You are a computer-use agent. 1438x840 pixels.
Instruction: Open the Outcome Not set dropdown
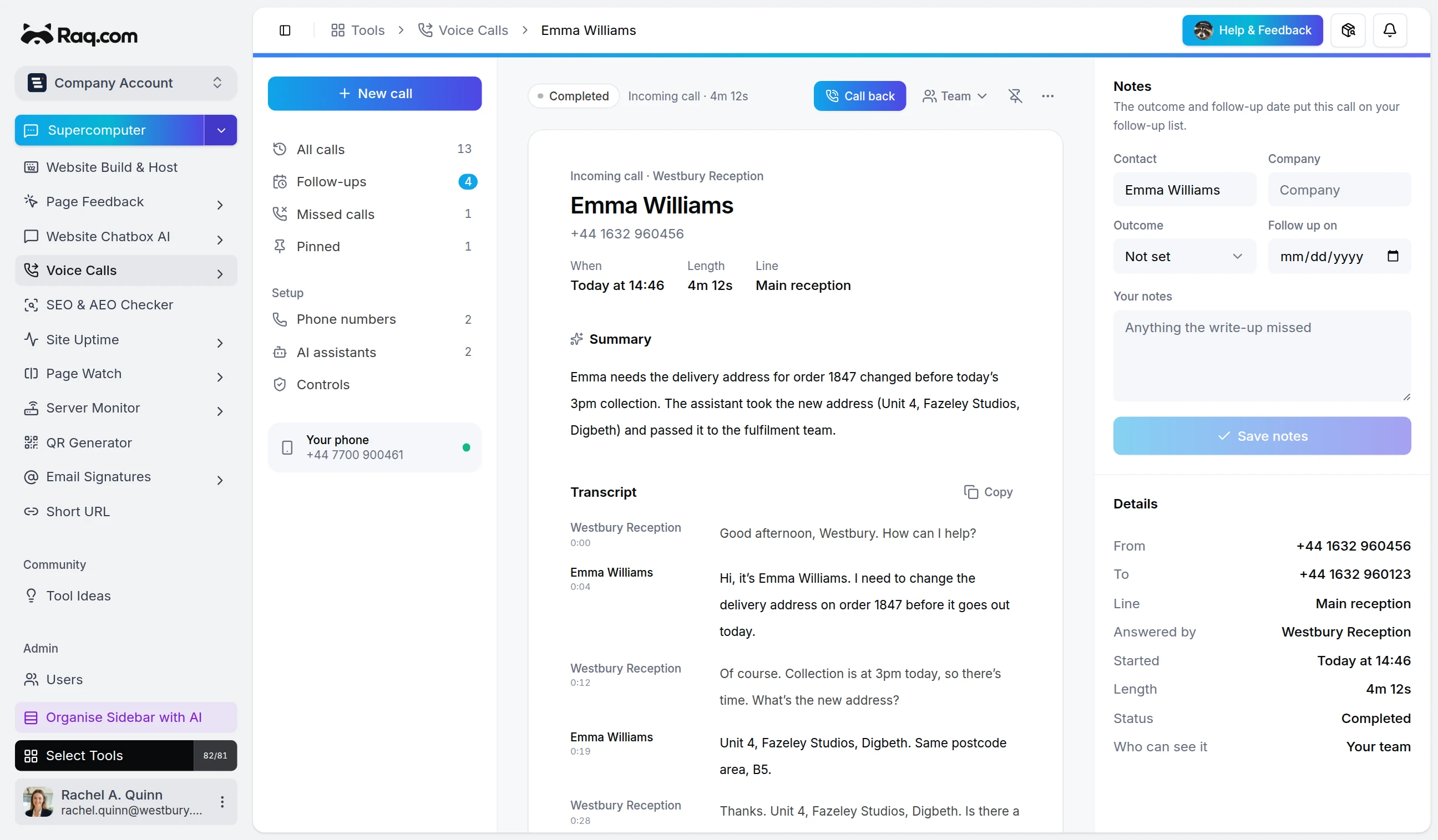1184,256
